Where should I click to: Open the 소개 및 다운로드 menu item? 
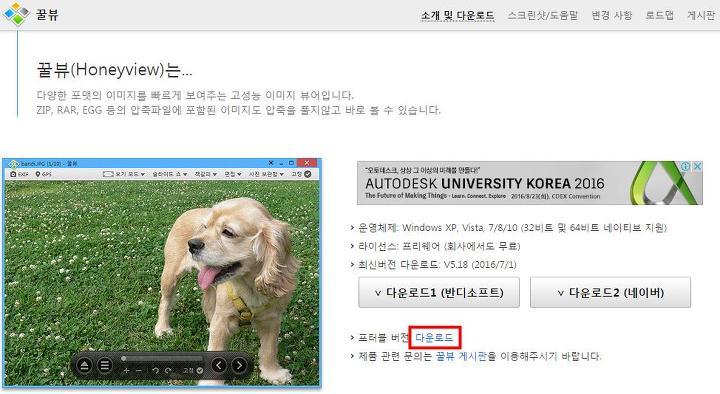point(457,15)
